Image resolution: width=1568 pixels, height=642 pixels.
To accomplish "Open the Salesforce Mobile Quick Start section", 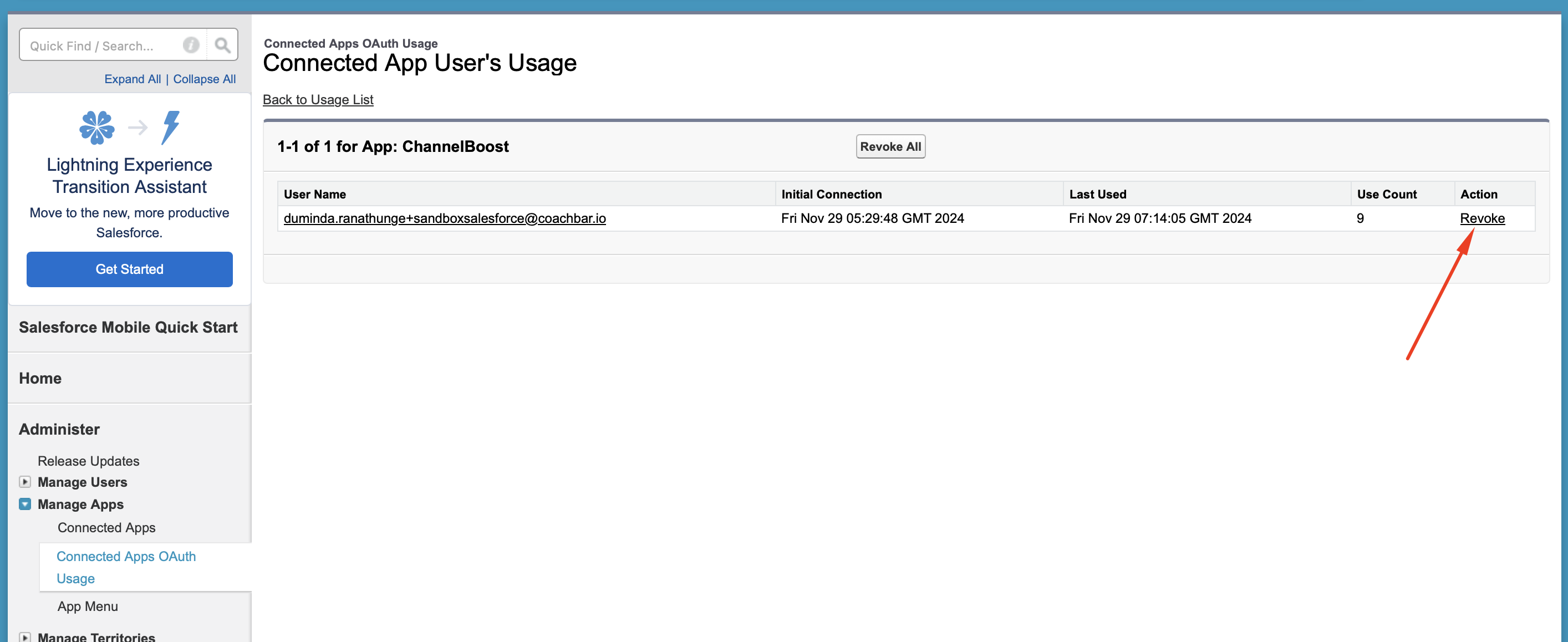I will click(x=128, y=328).
